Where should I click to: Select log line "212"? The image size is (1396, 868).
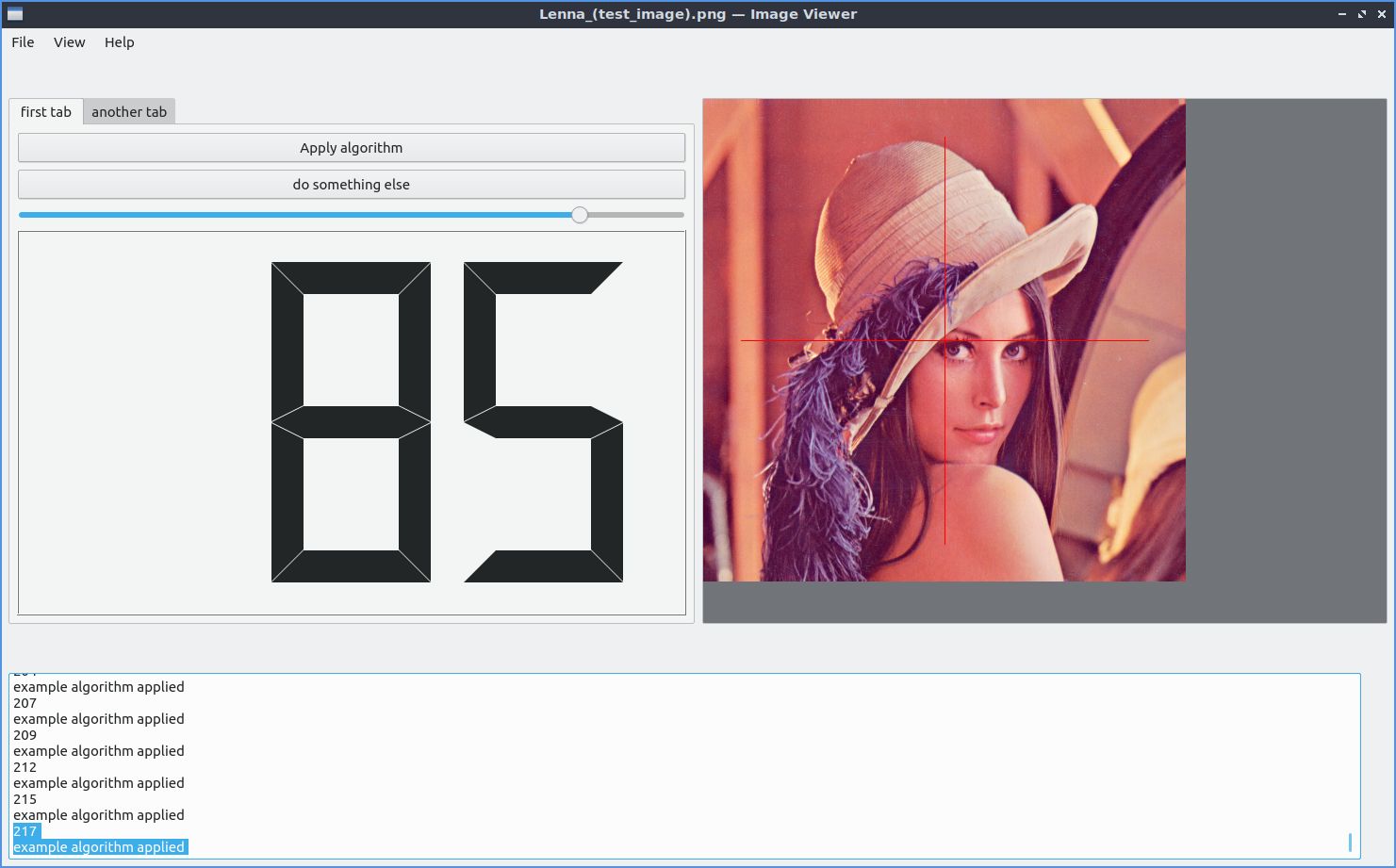(25, 767)
